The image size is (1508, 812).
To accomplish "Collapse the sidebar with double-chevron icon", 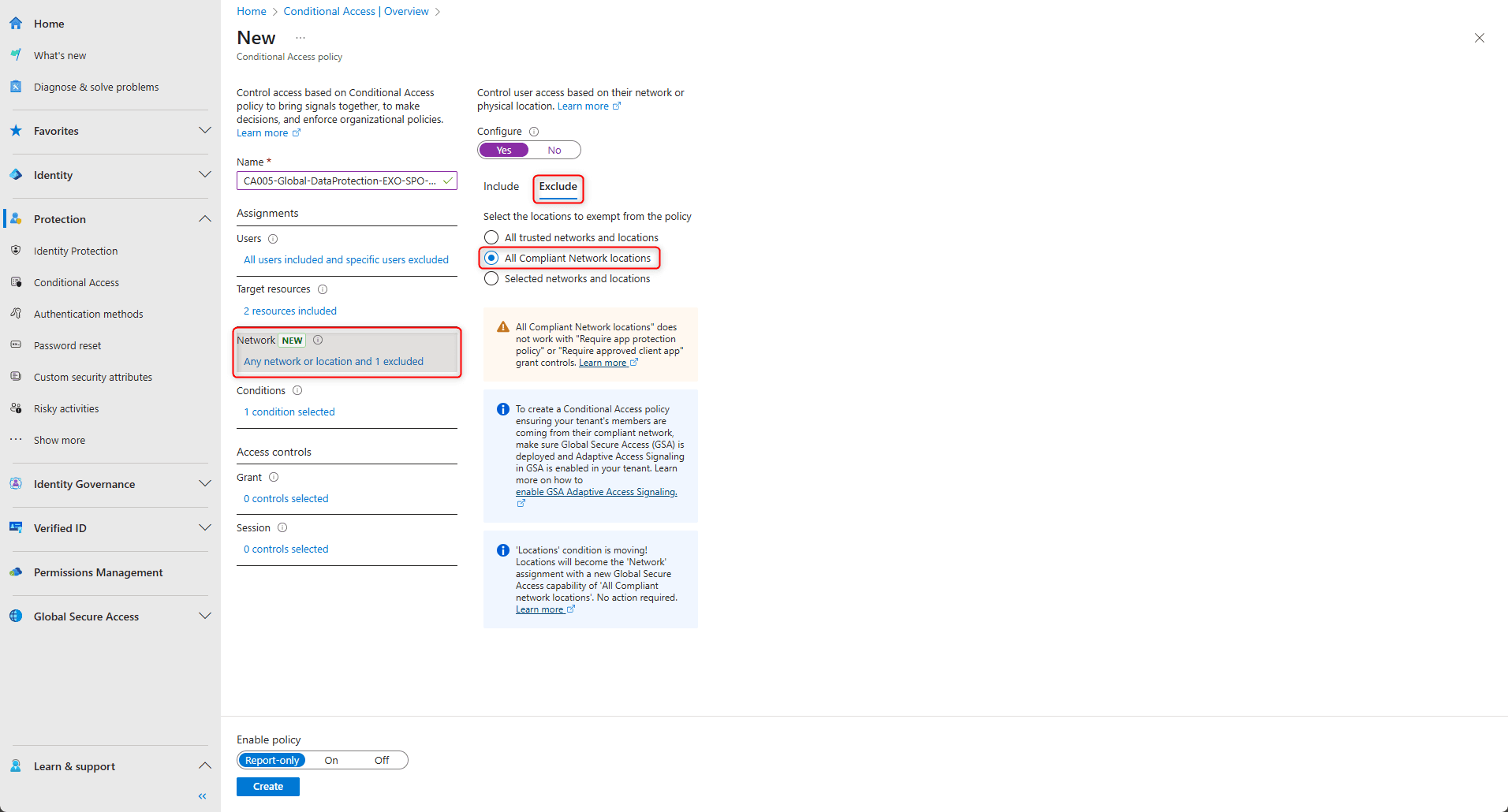I will click(x=203, y=796).
